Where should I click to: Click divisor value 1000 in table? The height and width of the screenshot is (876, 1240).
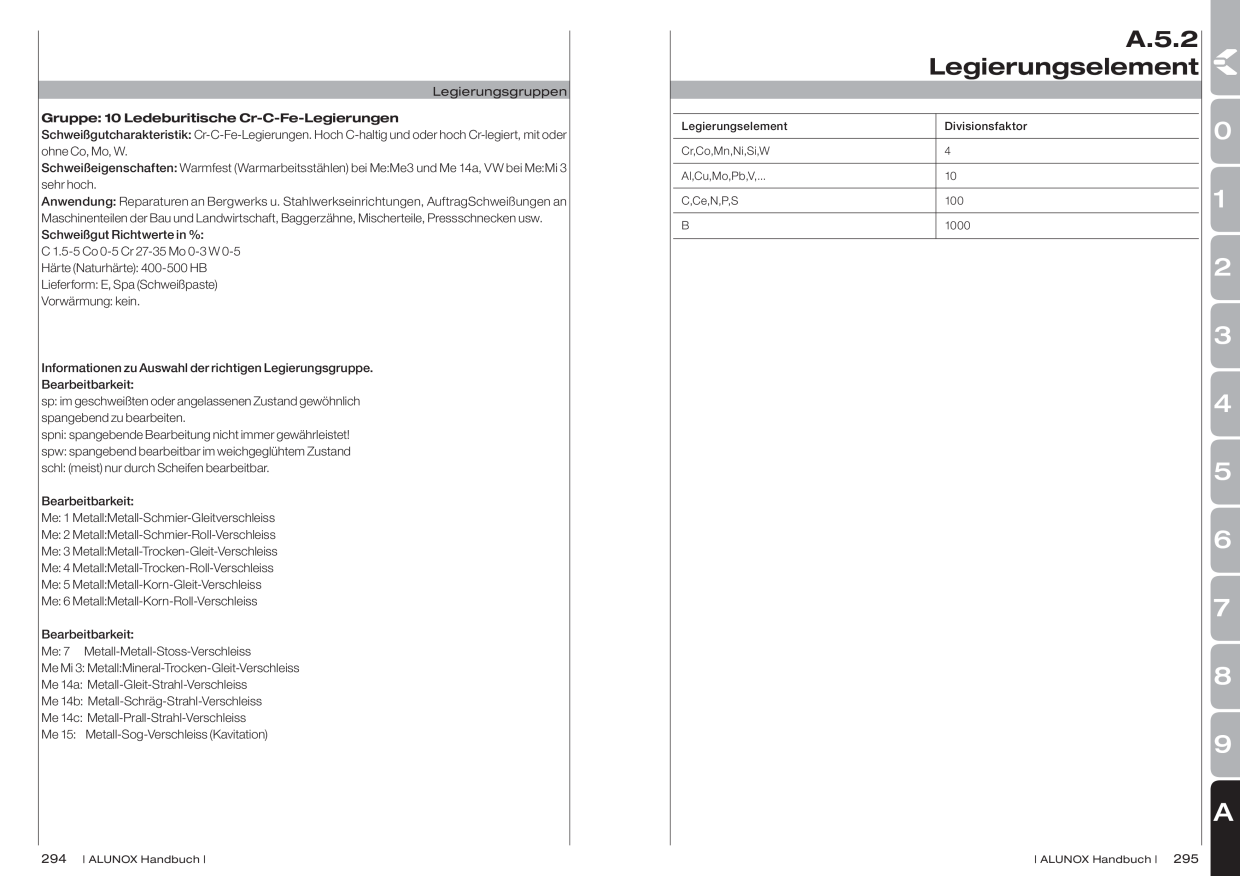pyautogui.click(x=958, y=226)
